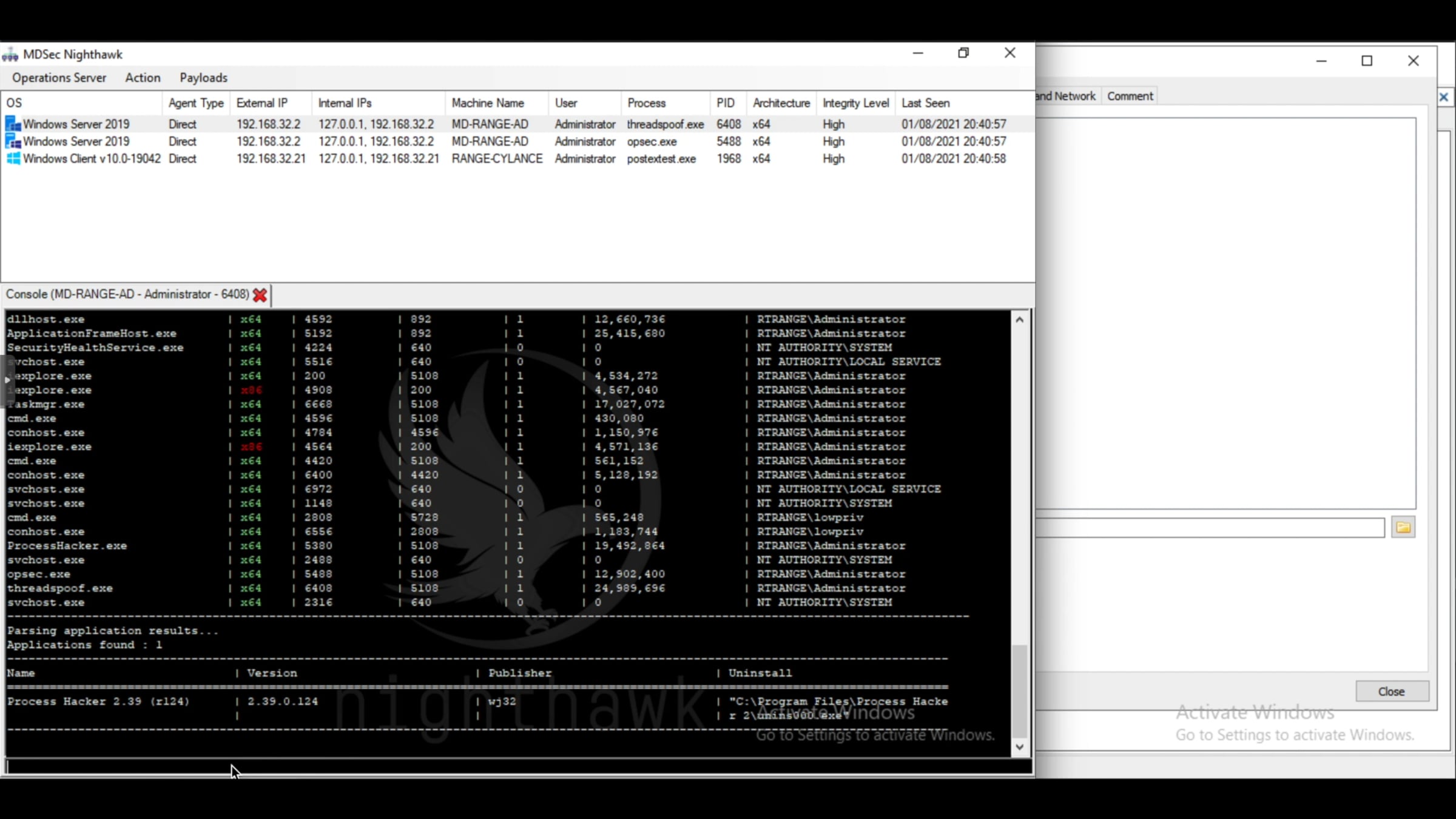
Task: Click PID 6408 cell in agent list
Action: click(729, 124)
